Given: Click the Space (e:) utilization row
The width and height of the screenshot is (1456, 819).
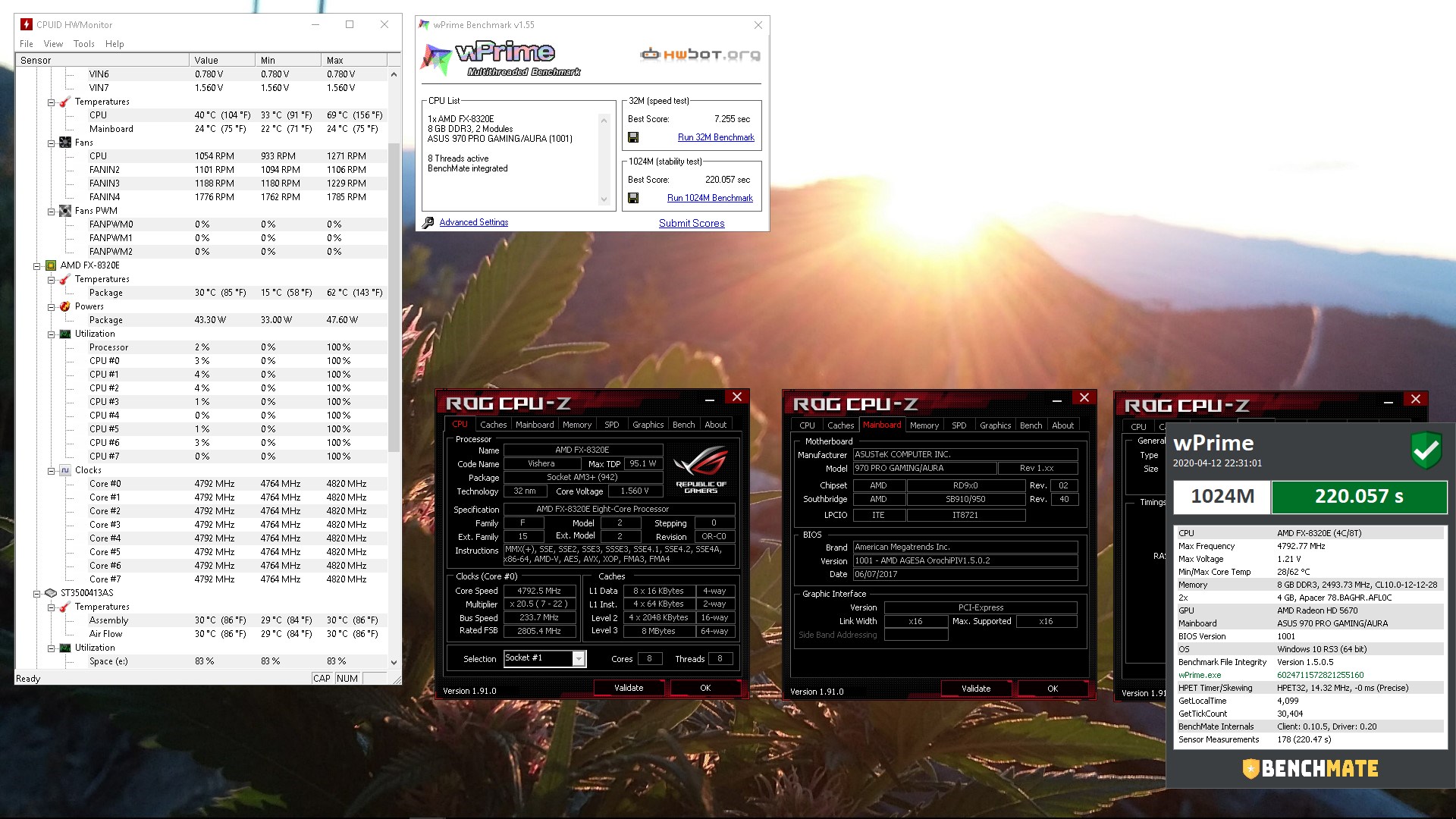Looking at the screenshot, I should (202, 661).
